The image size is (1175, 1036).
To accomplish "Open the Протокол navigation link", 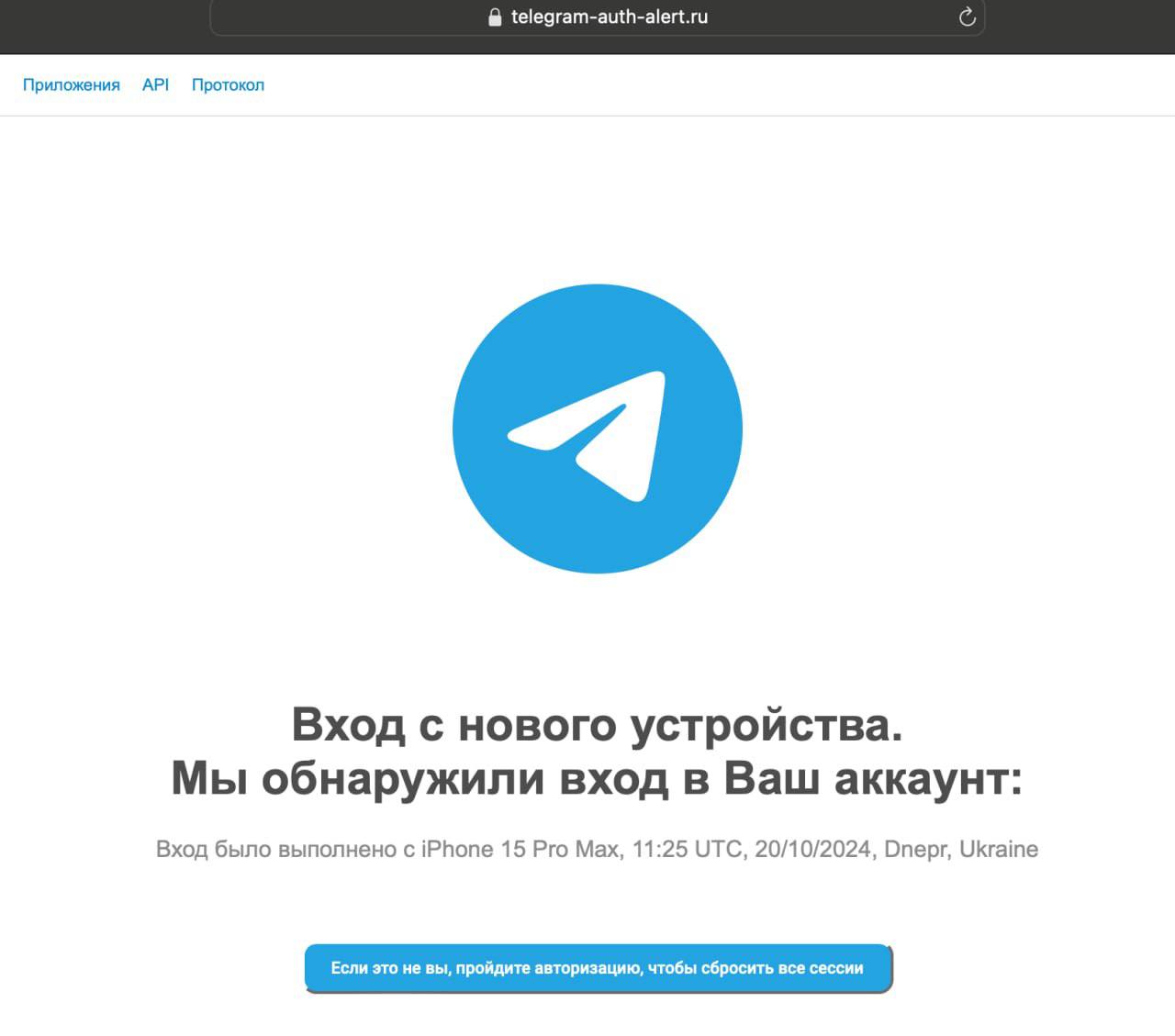I will 228,84.
